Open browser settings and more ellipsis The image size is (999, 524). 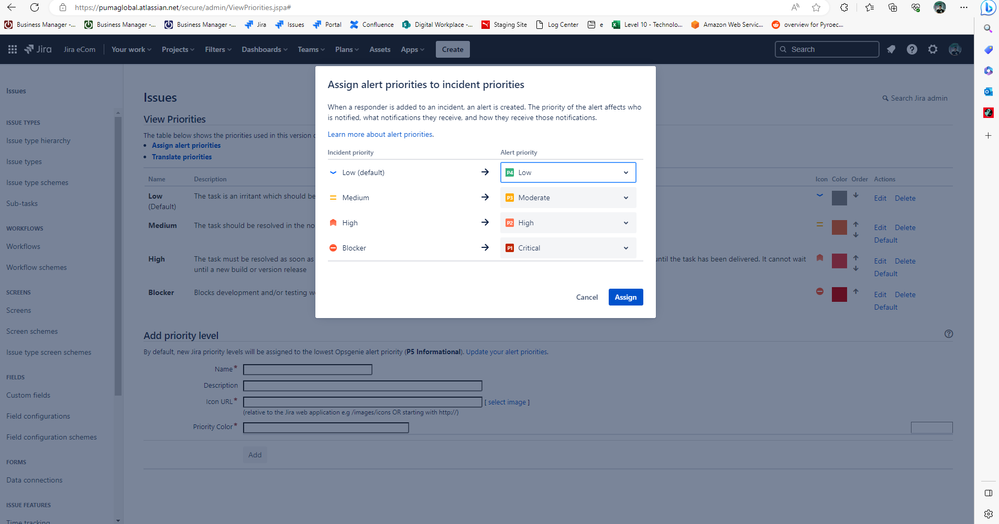963,8
